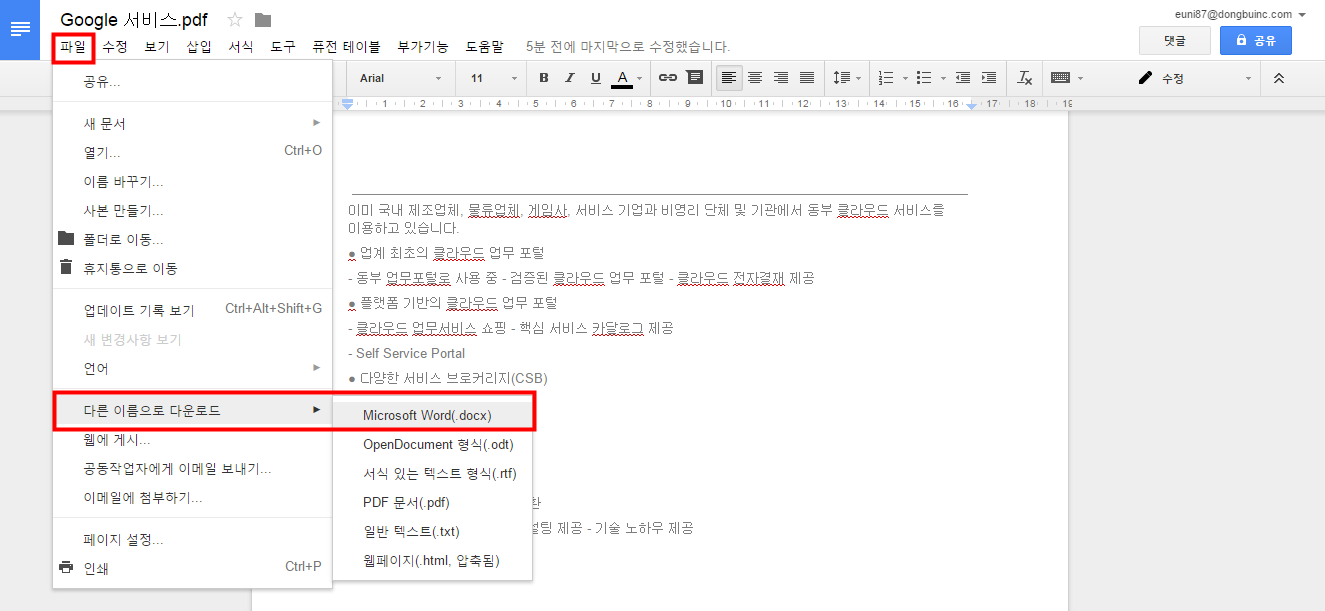The image size is (1325, 611).
Task: Toggle bold formatting
Action: click(x=544, y=78)
